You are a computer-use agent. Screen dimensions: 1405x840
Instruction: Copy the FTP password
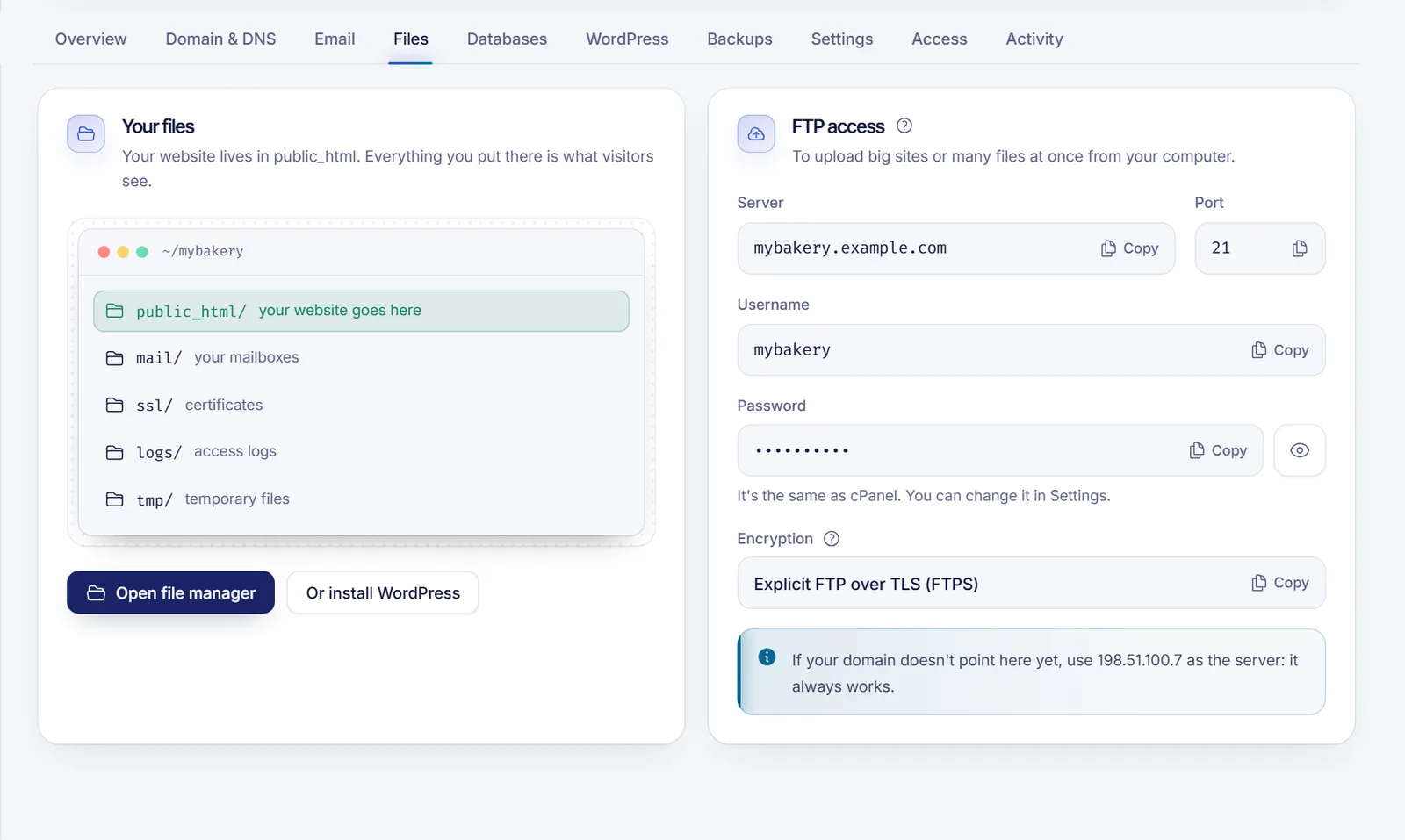[1218, 450]
